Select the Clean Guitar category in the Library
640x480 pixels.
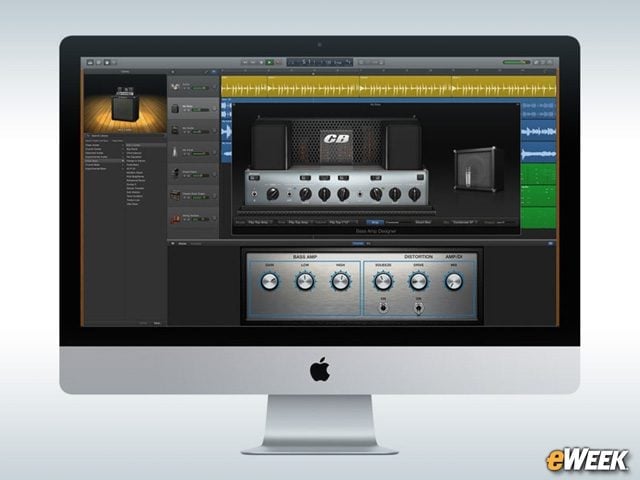pyautogui.click(x=92, y=145)
